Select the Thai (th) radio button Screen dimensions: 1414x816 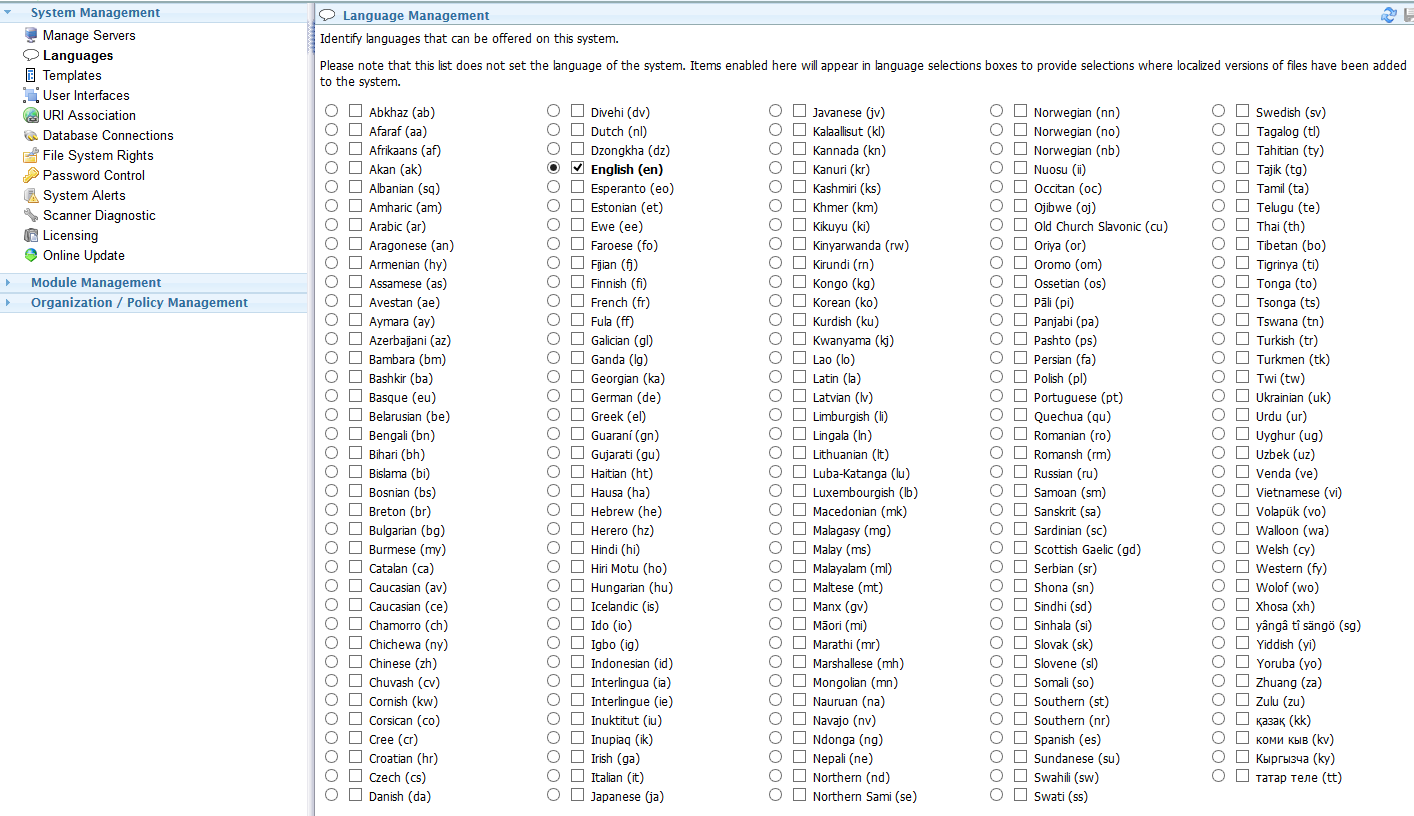point(1218,225)
